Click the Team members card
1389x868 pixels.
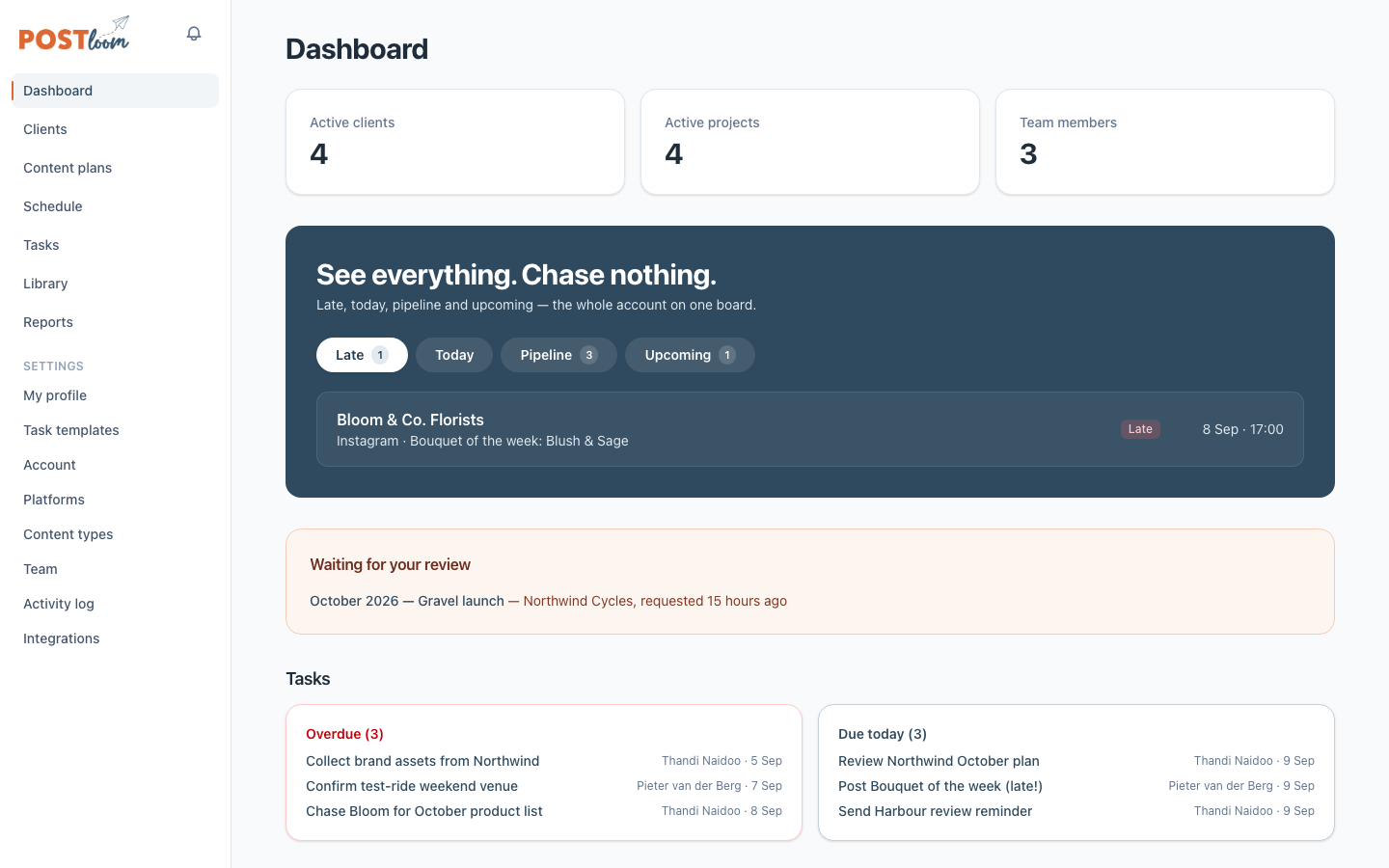(x=1165, y=142)
